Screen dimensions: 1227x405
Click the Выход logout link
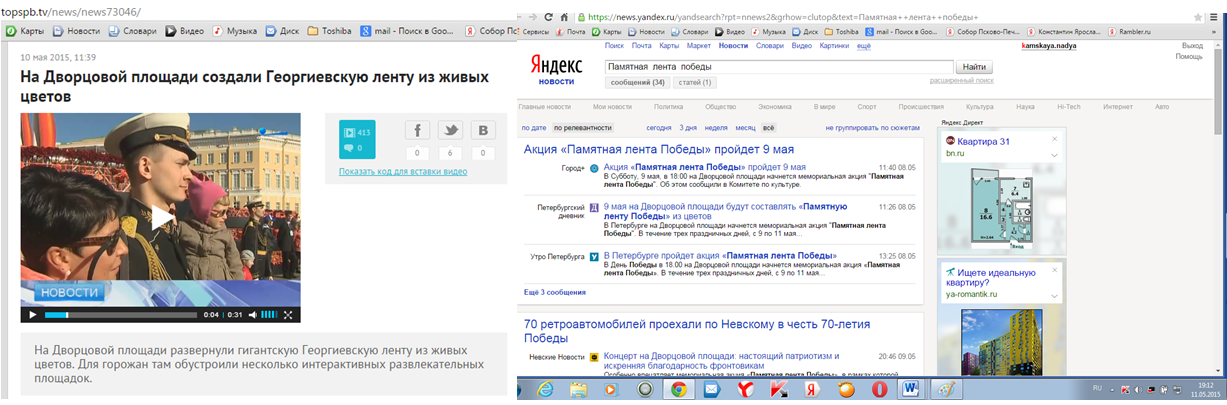(1192, 46)
